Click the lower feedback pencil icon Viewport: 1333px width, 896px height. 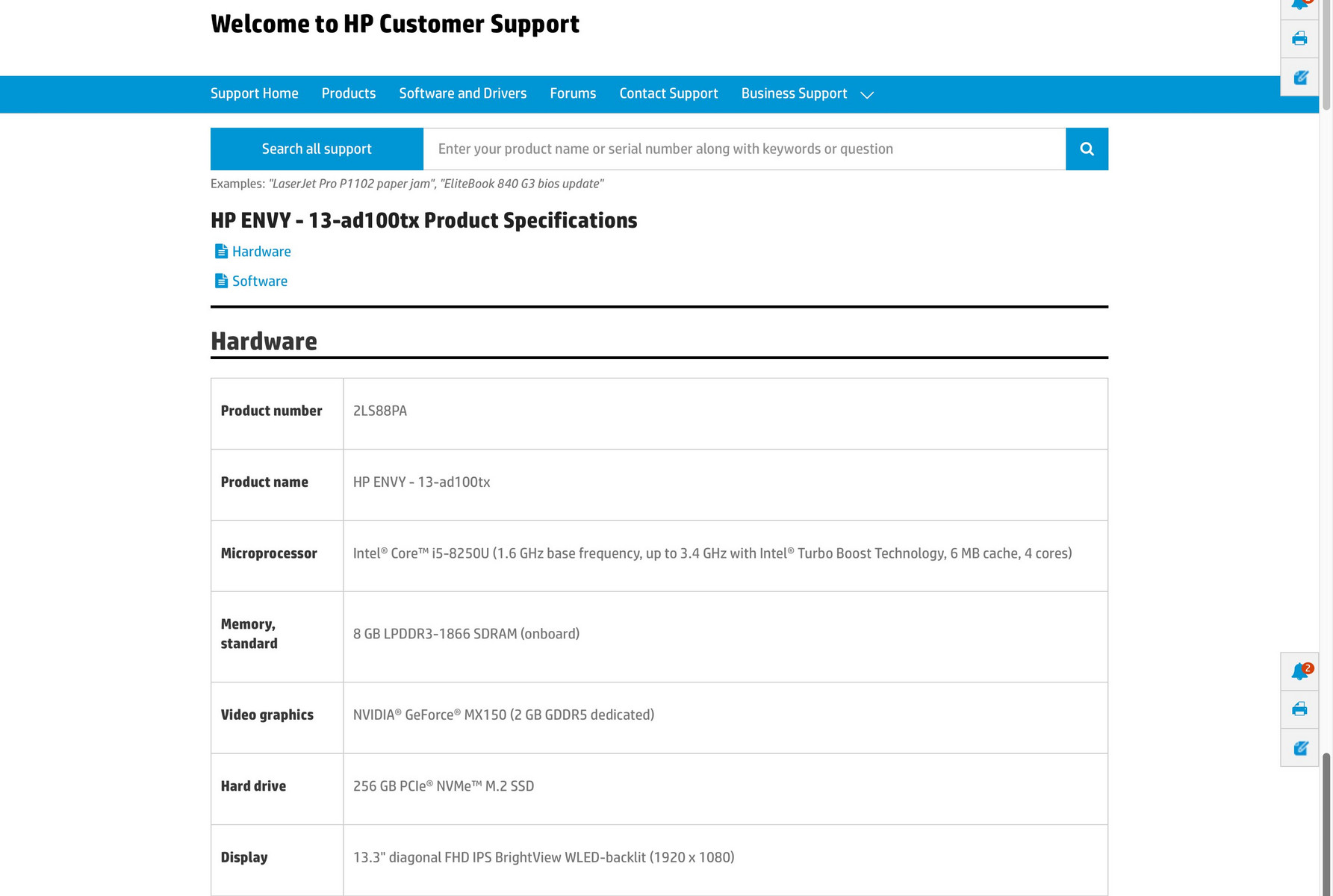click(1299, 748)
